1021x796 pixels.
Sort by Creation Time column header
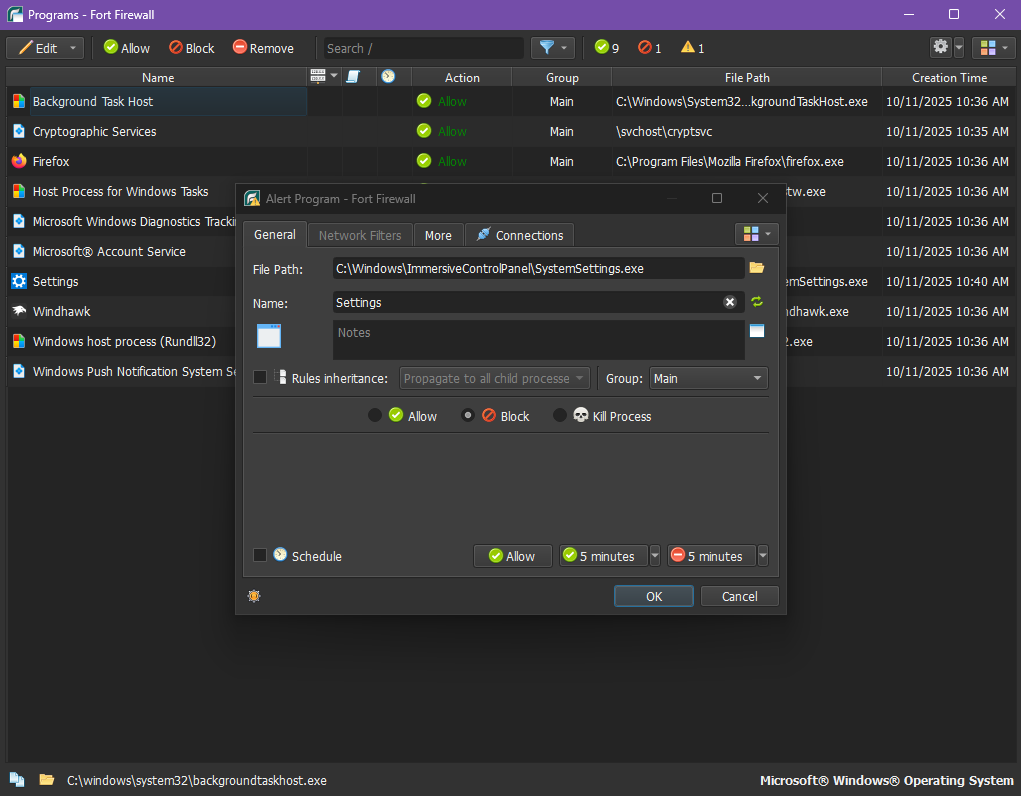[949, 78]
